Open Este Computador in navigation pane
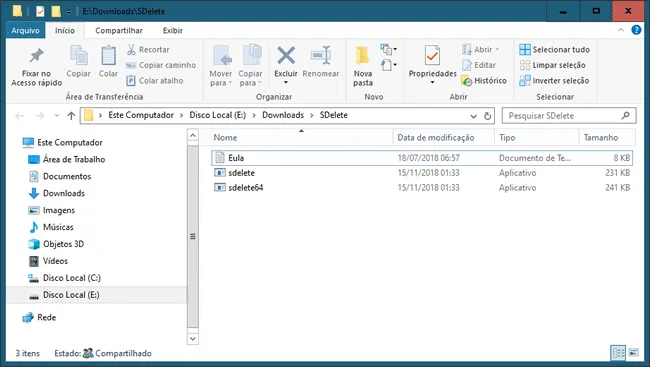The width and height of the screenshot is (650, 367). pos(62,143)
